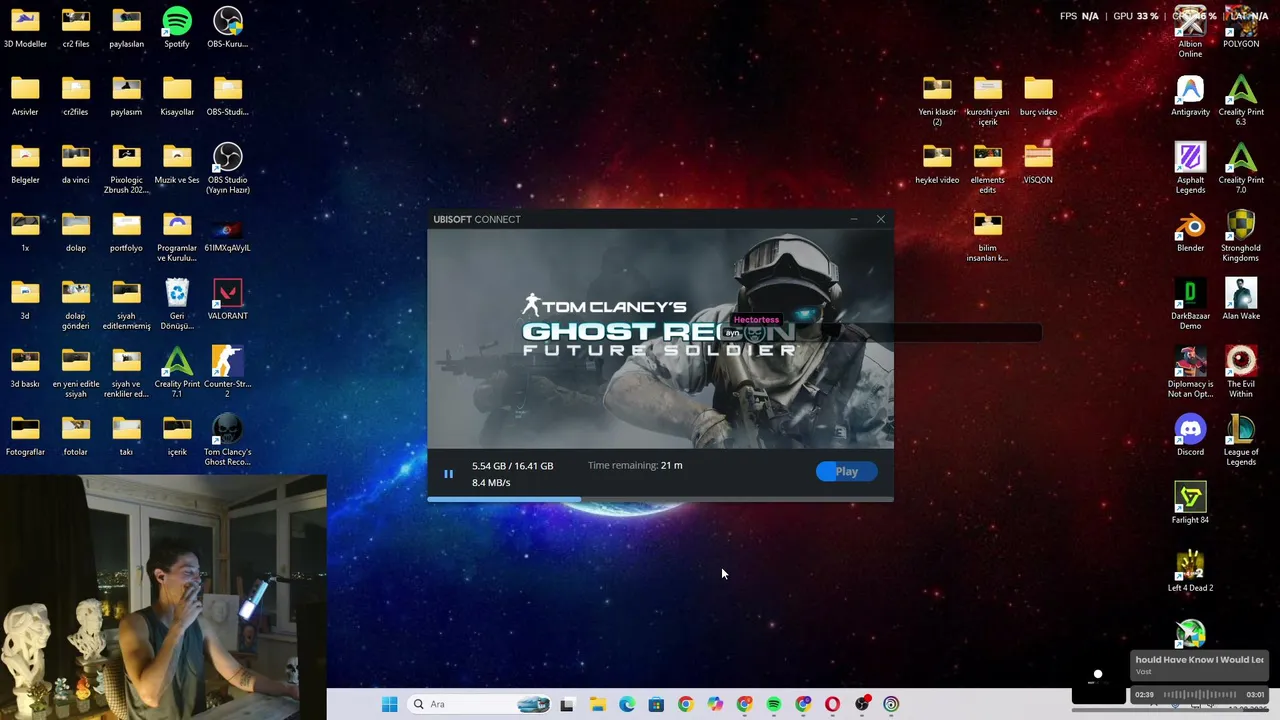
Task: Open Farlight 84 desktop shortcut
Action: click(1190, 504)
